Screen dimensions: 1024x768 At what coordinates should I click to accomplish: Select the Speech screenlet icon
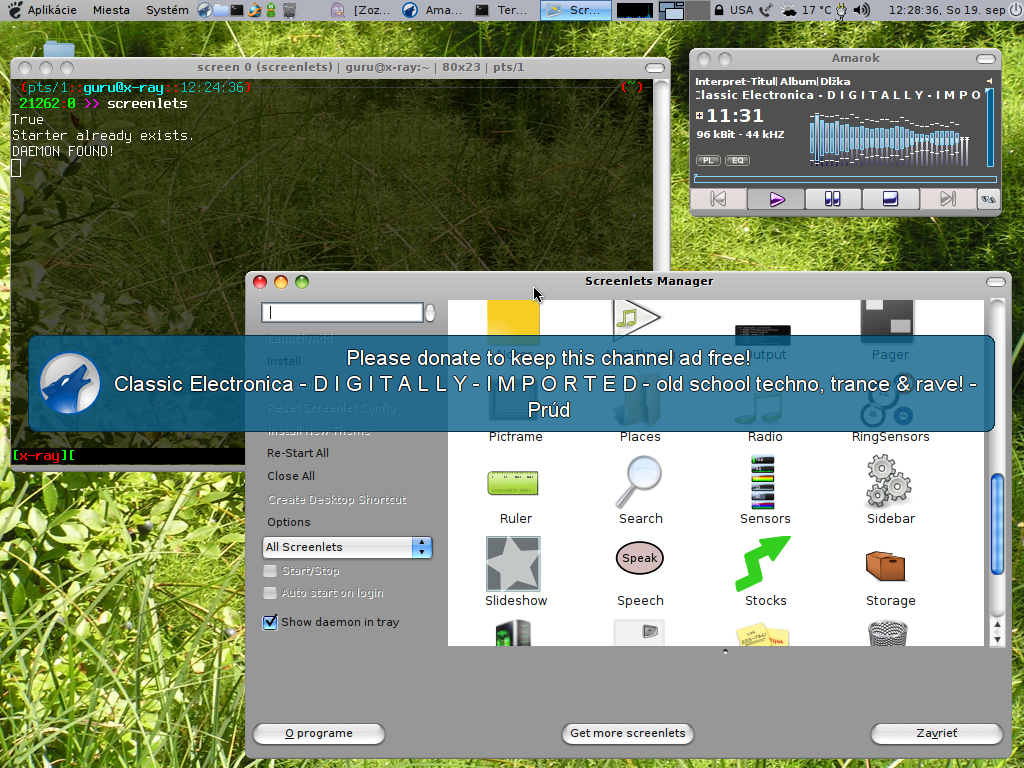pyautogui.click(x=639, y=558)
